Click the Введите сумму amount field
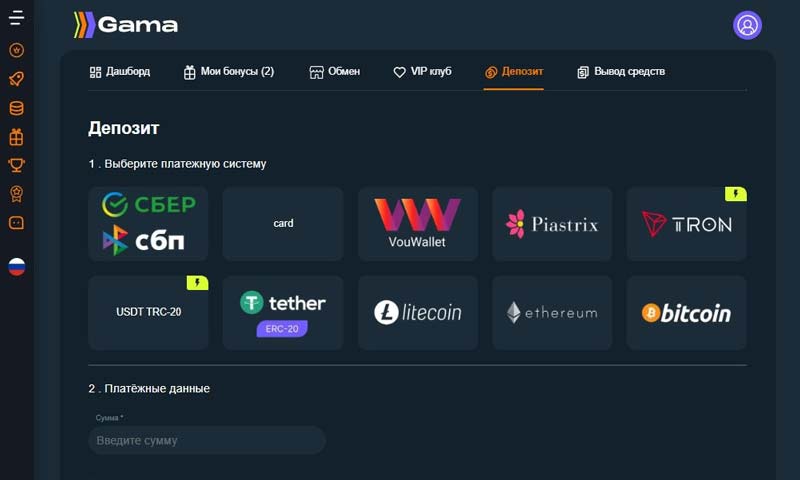Image resolution: width=800 pixels, height=480 pixels. [x=207, y=440]
